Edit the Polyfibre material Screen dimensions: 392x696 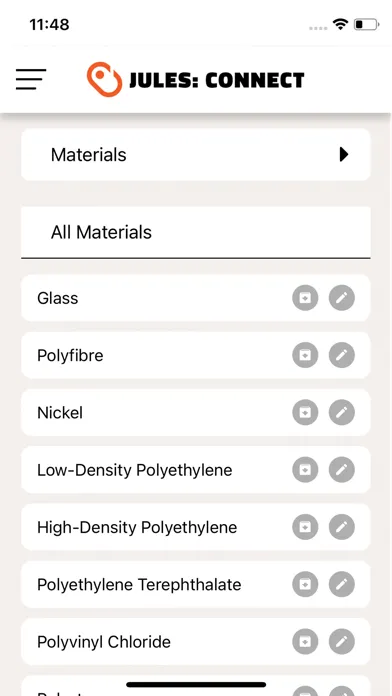coord(341,355)
